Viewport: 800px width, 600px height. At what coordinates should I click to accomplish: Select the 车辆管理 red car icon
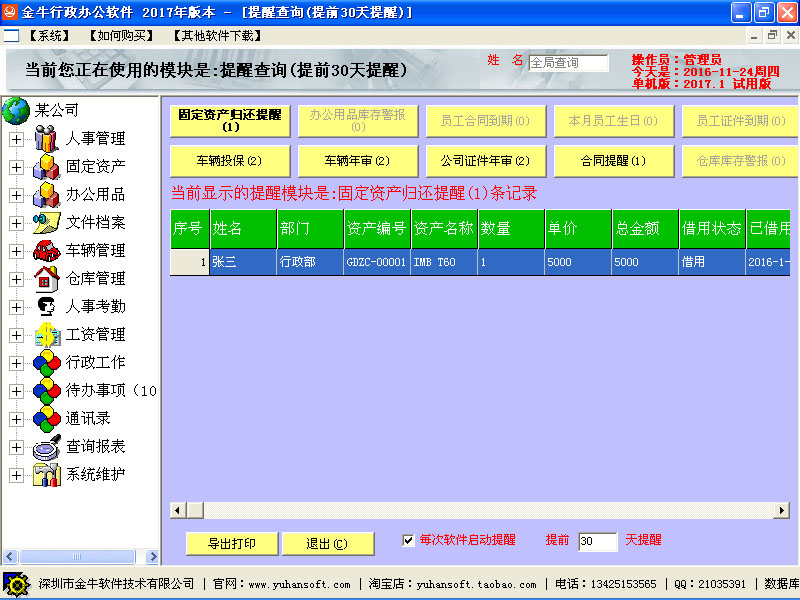[47, 250]
